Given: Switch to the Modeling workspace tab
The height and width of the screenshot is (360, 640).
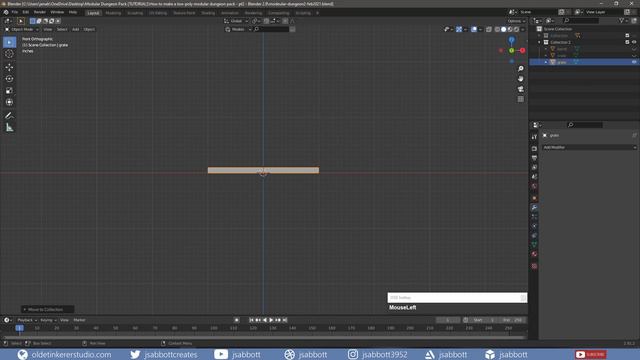Looking at the screenshot, I should pyautogui.click(x=113, y=13).
